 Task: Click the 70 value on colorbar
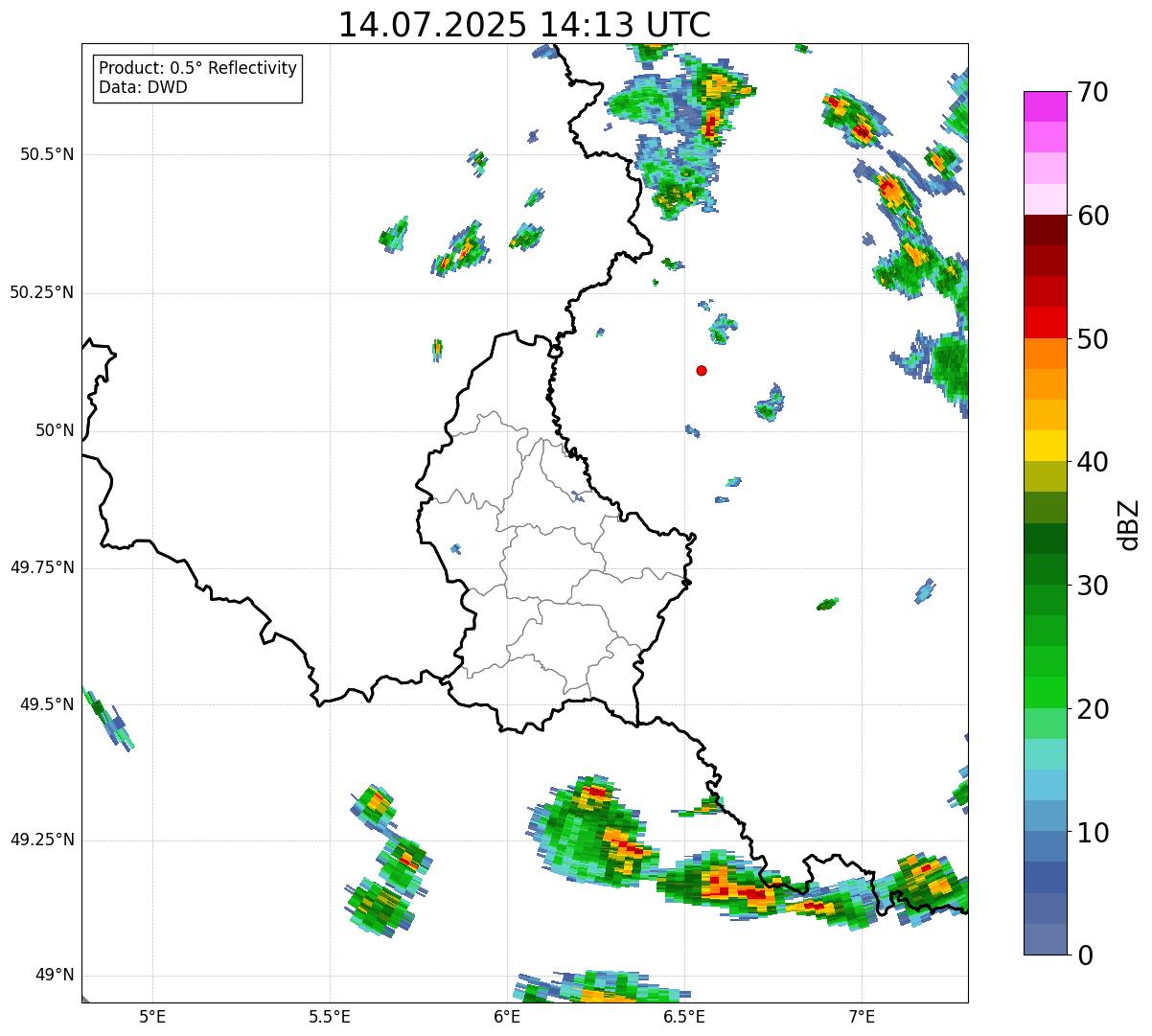[1093, 92]
